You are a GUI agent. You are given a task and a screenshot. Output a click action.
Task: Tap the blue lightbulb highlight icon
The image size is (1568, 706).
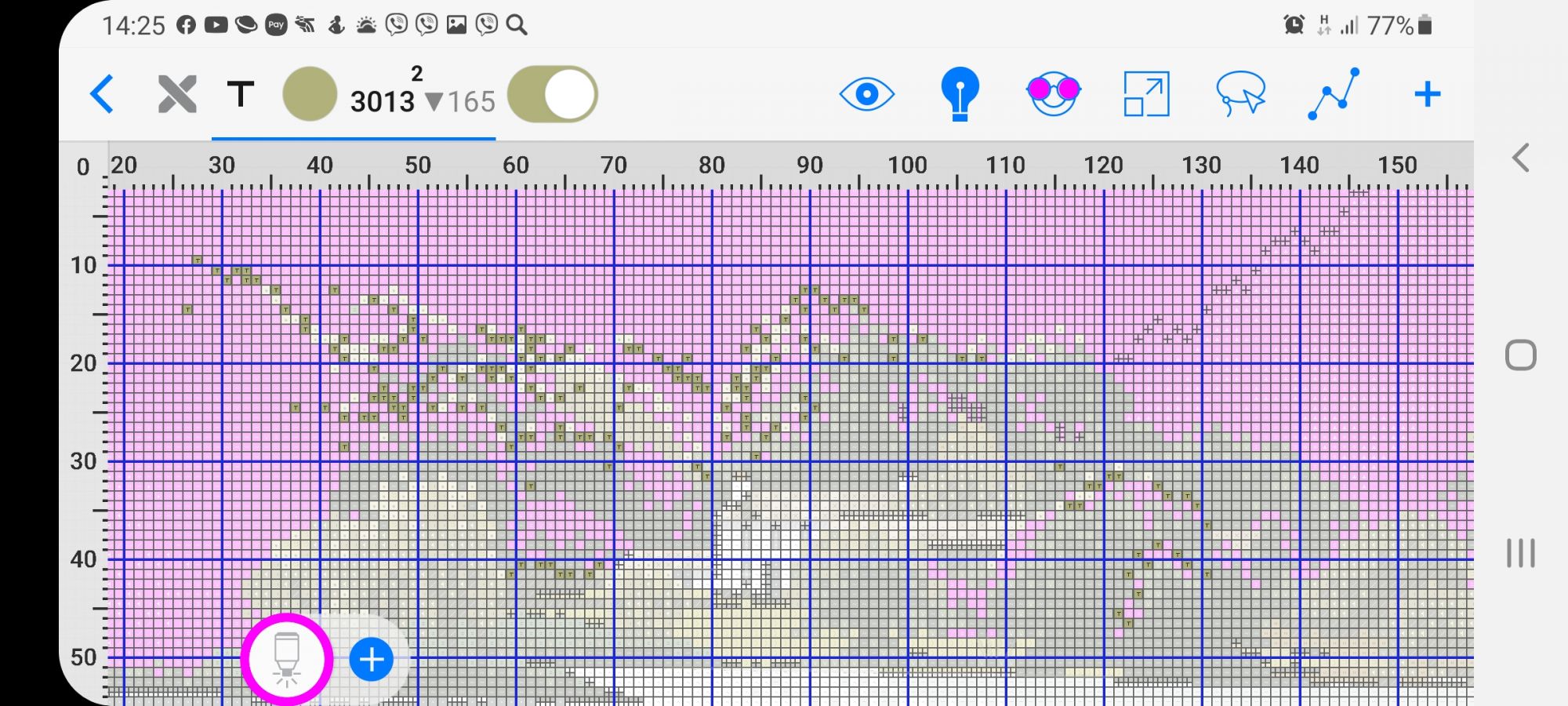(960, 94)
